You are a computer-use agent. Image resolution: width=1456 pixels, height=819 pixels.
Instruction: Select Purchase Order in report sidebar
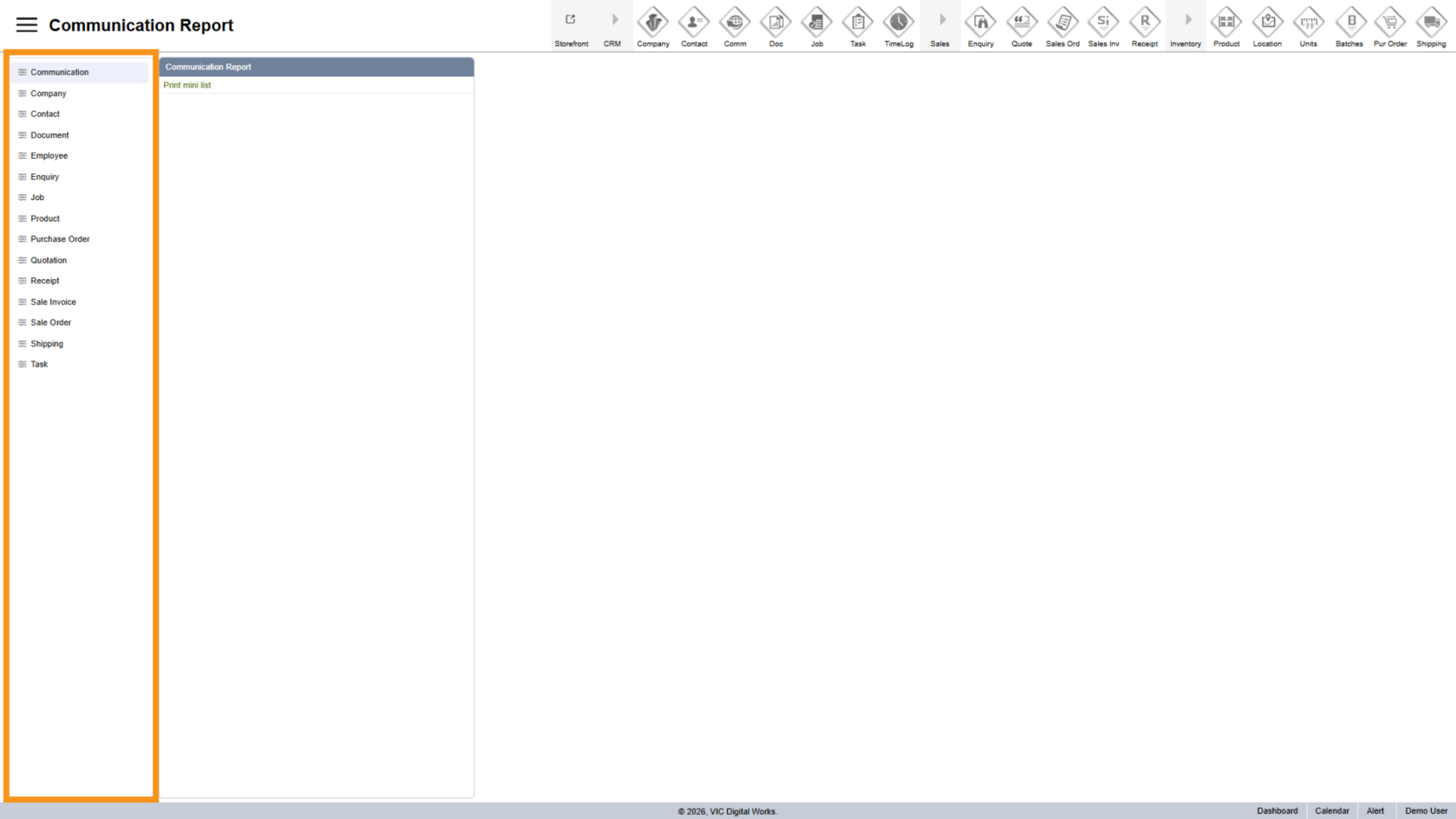pos(60,239)
